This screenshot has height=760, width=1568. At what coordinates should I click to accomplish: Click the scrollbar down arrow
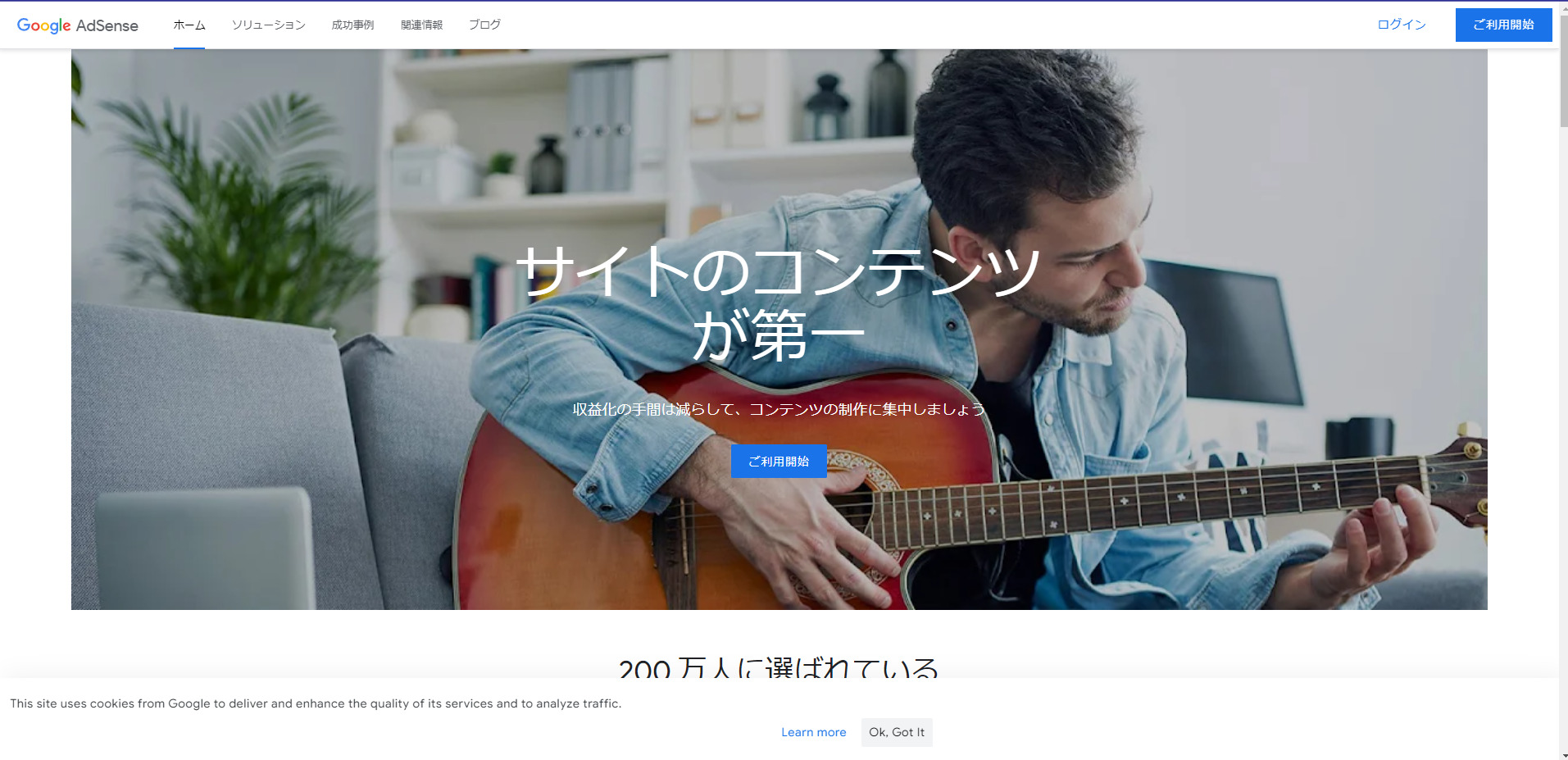[1564, 754]
